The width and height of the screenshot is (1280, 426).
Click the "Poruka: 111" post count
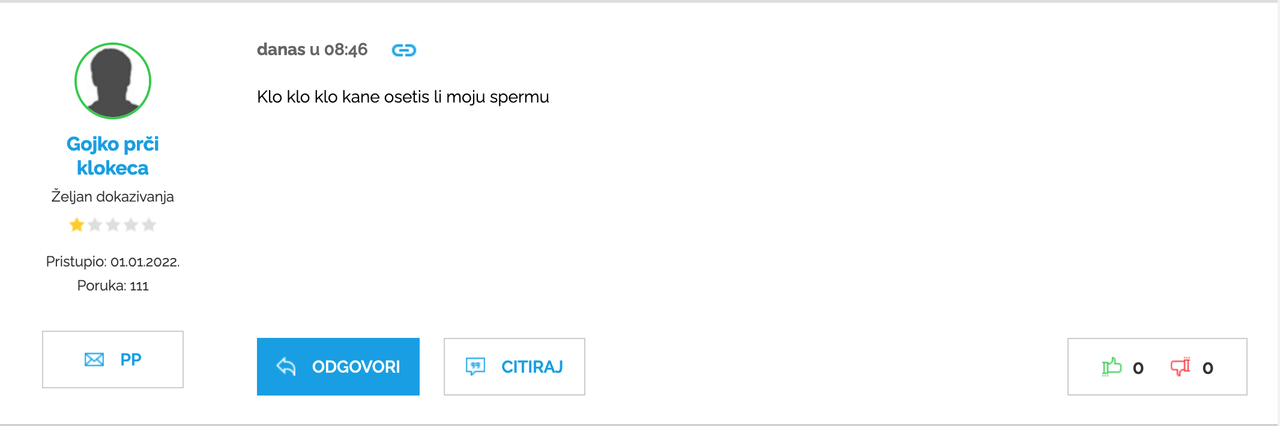tap(113, 286)
